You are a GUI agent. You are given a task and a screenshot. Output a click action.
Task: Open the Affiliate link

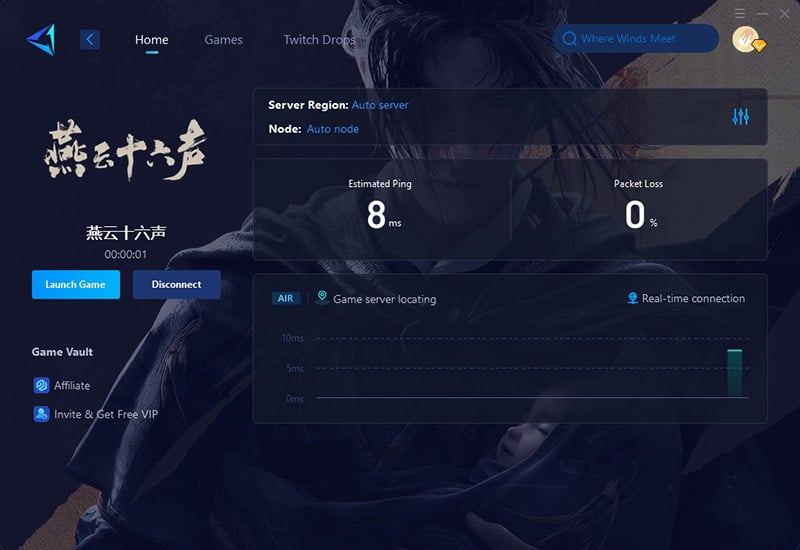[72, 386]
